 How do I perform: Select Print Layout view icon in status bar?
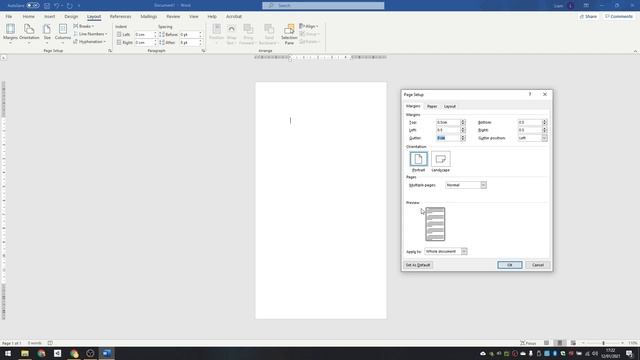pyautogui.click(x=560, y=343)
